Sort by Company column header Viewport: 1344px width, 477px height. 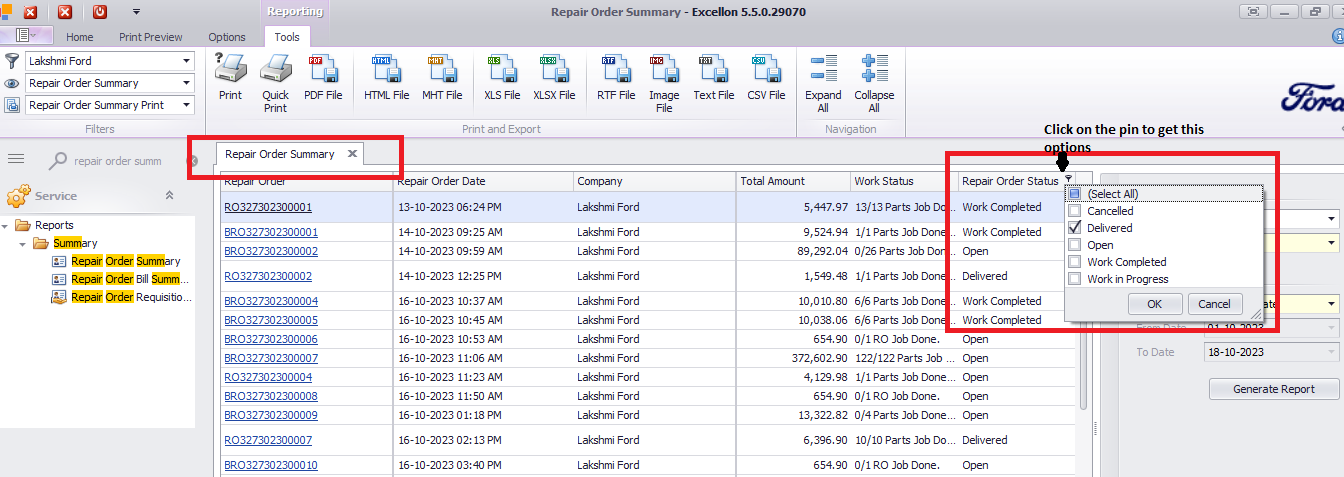pos(655,181)
